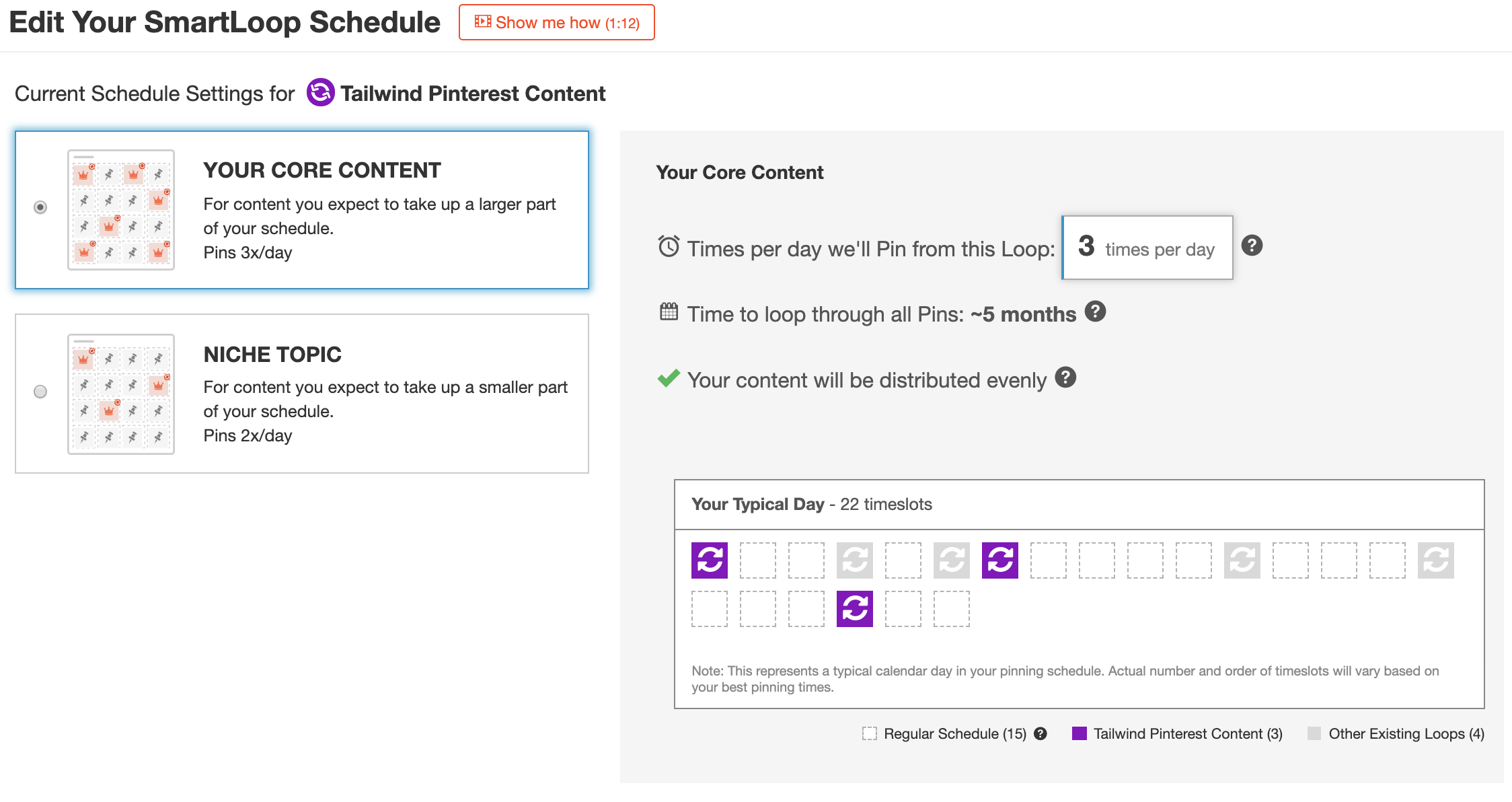
Task: Click help icon beside Regular Schedule legend
Action: [x=1041, y=733]
